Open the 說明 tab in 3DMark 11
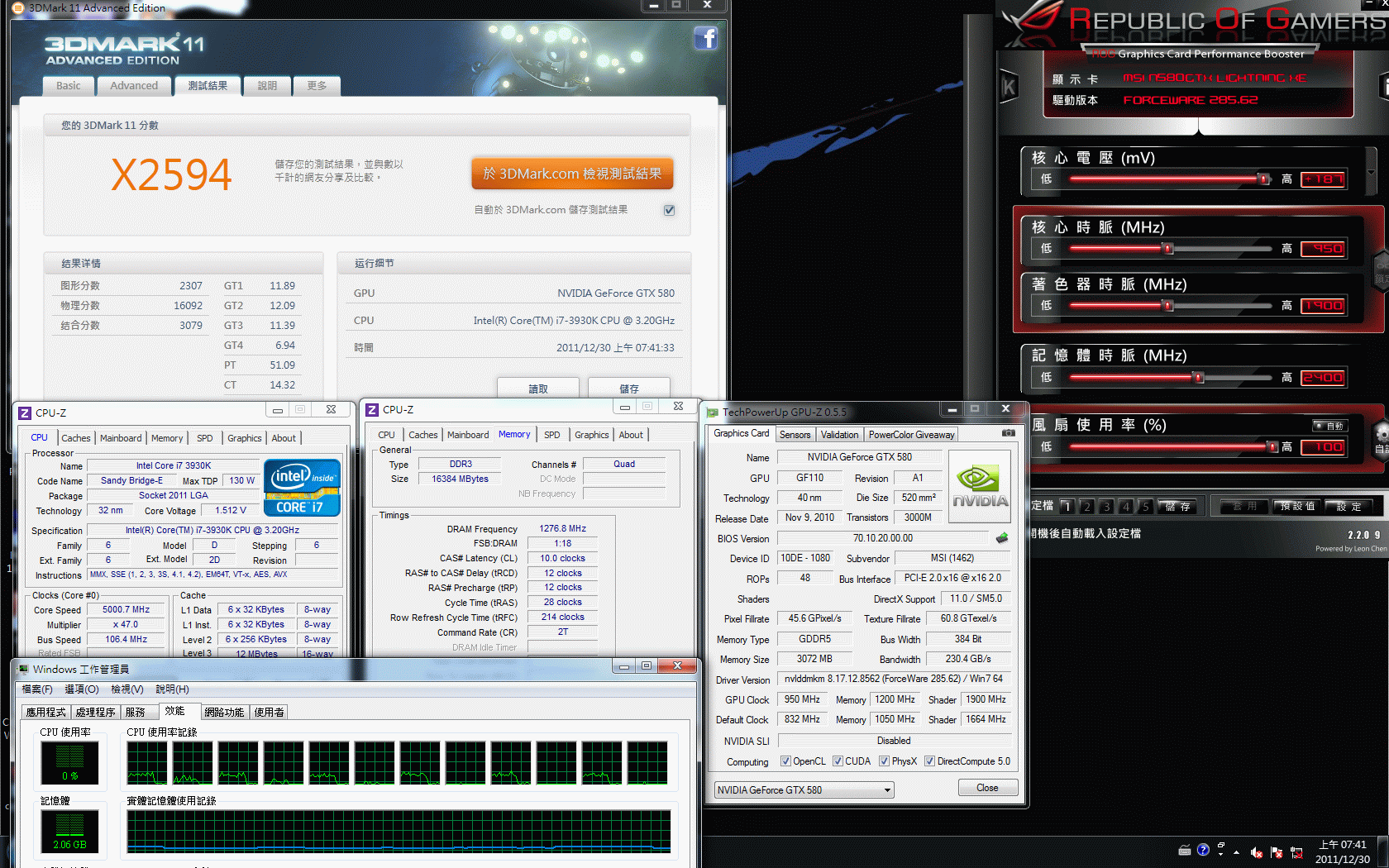Screen dimensions: 1389x868 click(267, 86)
